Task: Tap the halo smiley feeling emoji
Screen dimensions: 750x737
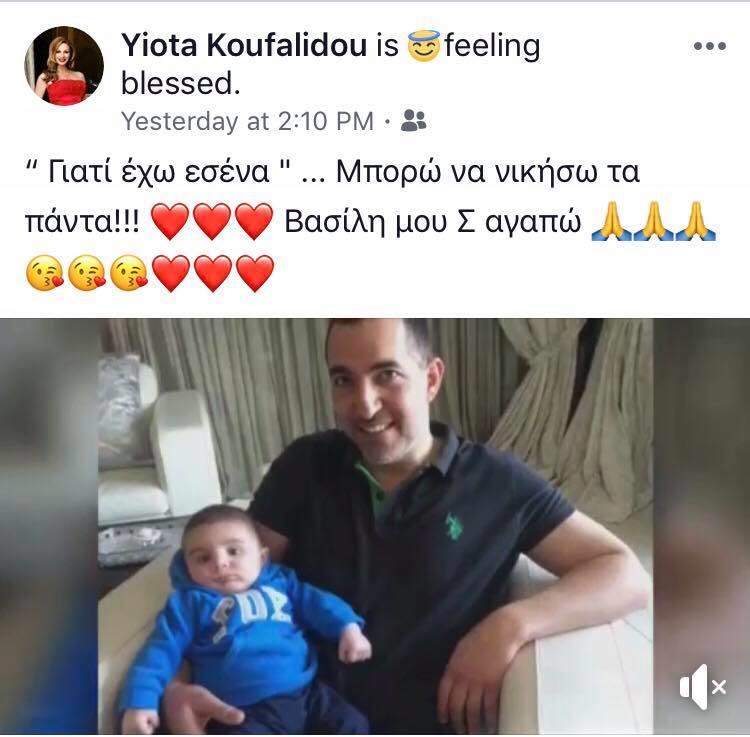Action: (x=423, y=46)
